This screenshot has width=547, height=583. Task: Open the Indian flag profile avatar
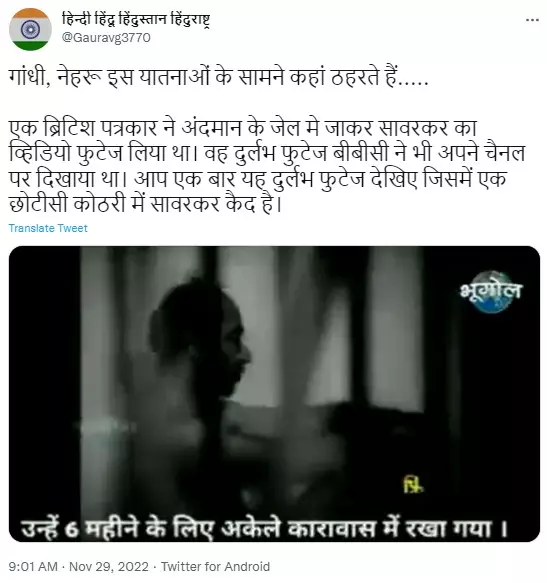(30, 29)
